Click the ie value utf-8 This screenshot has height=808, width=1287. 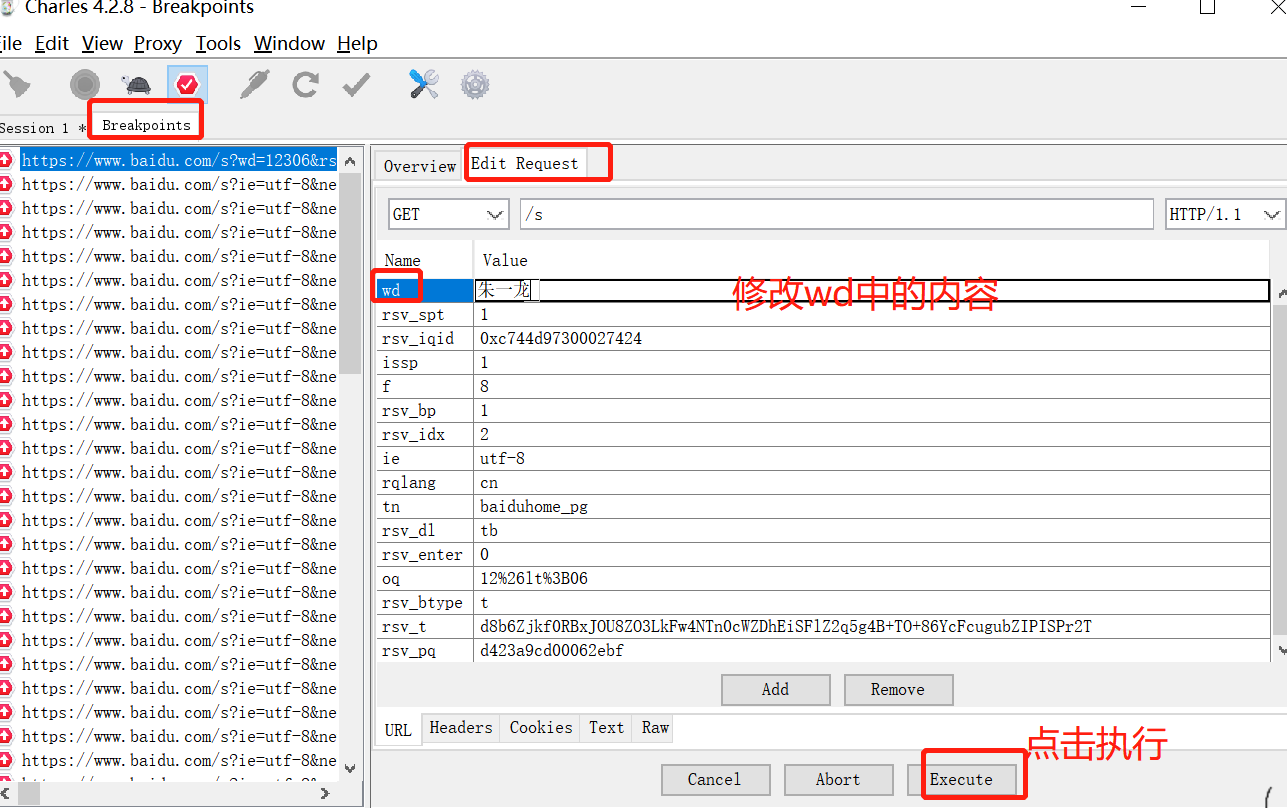coord(502,458)
